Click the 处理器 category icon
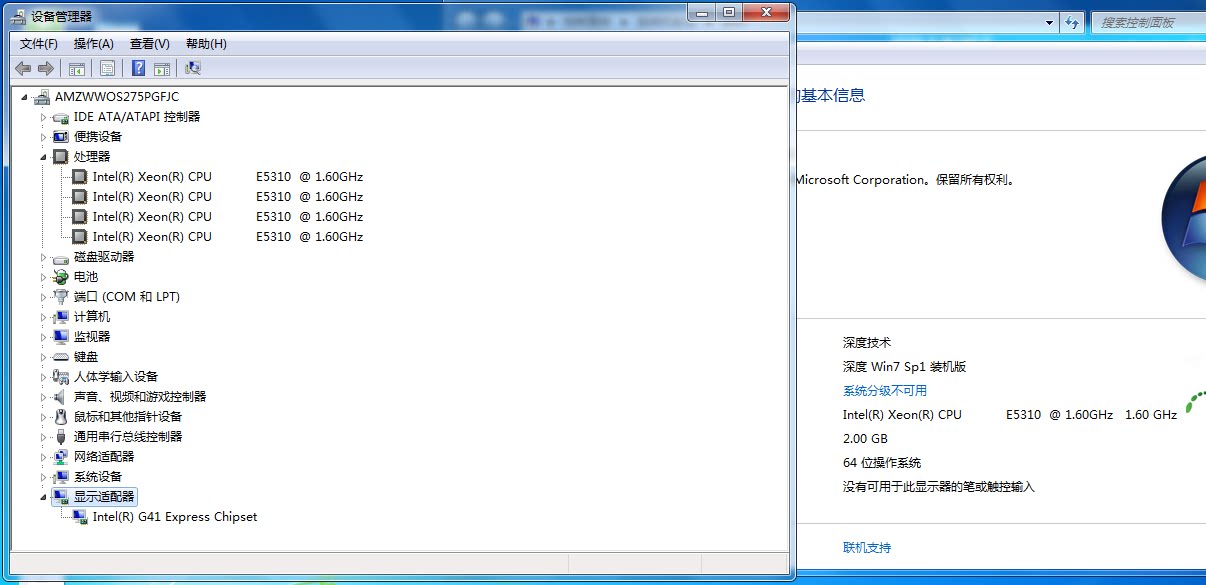Screen dimensions: 1206x585 point(61,157)
